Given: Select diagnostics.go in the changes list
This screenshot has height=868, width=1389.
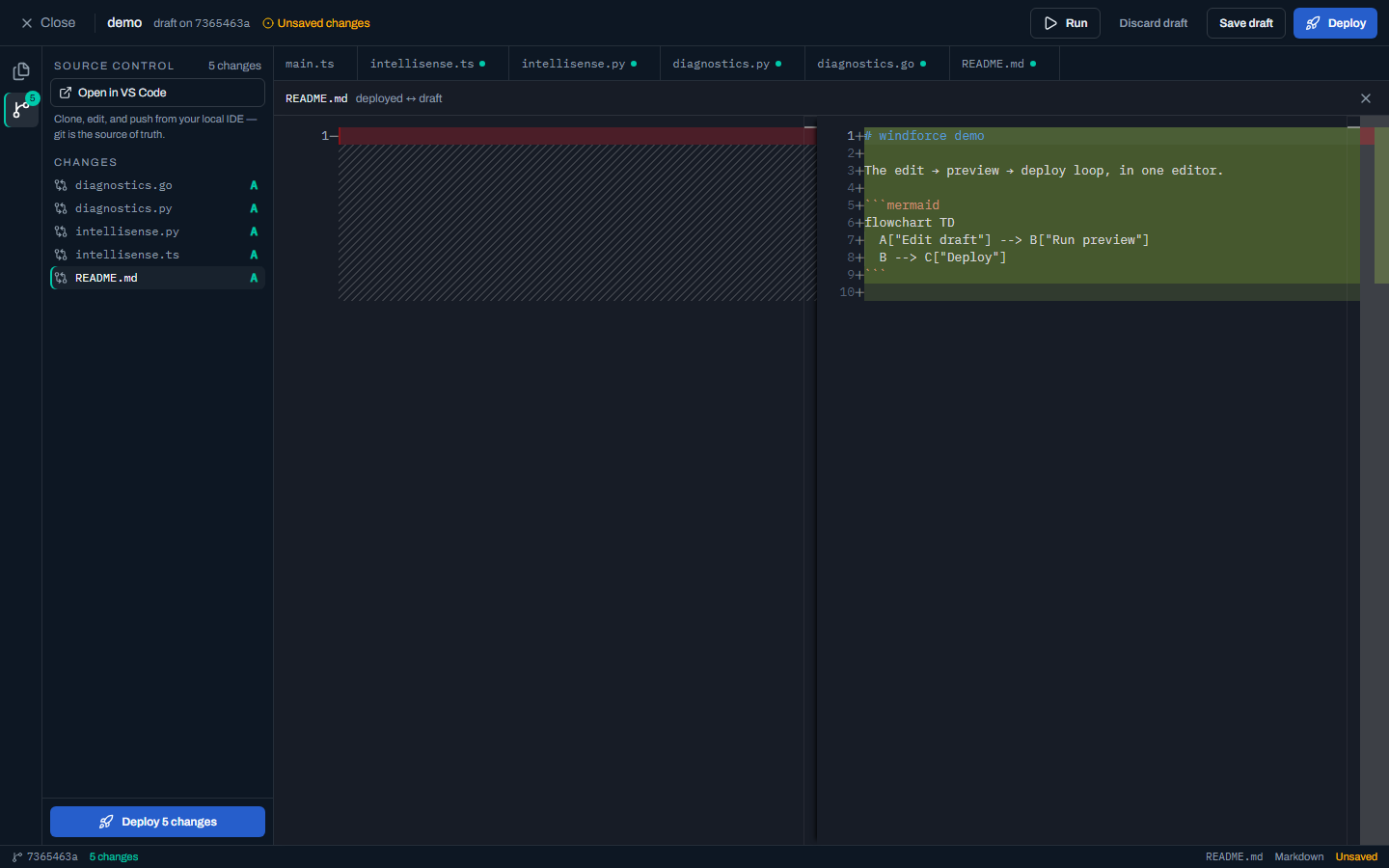Looking at the screenshot, I should [x=157, y=185].
